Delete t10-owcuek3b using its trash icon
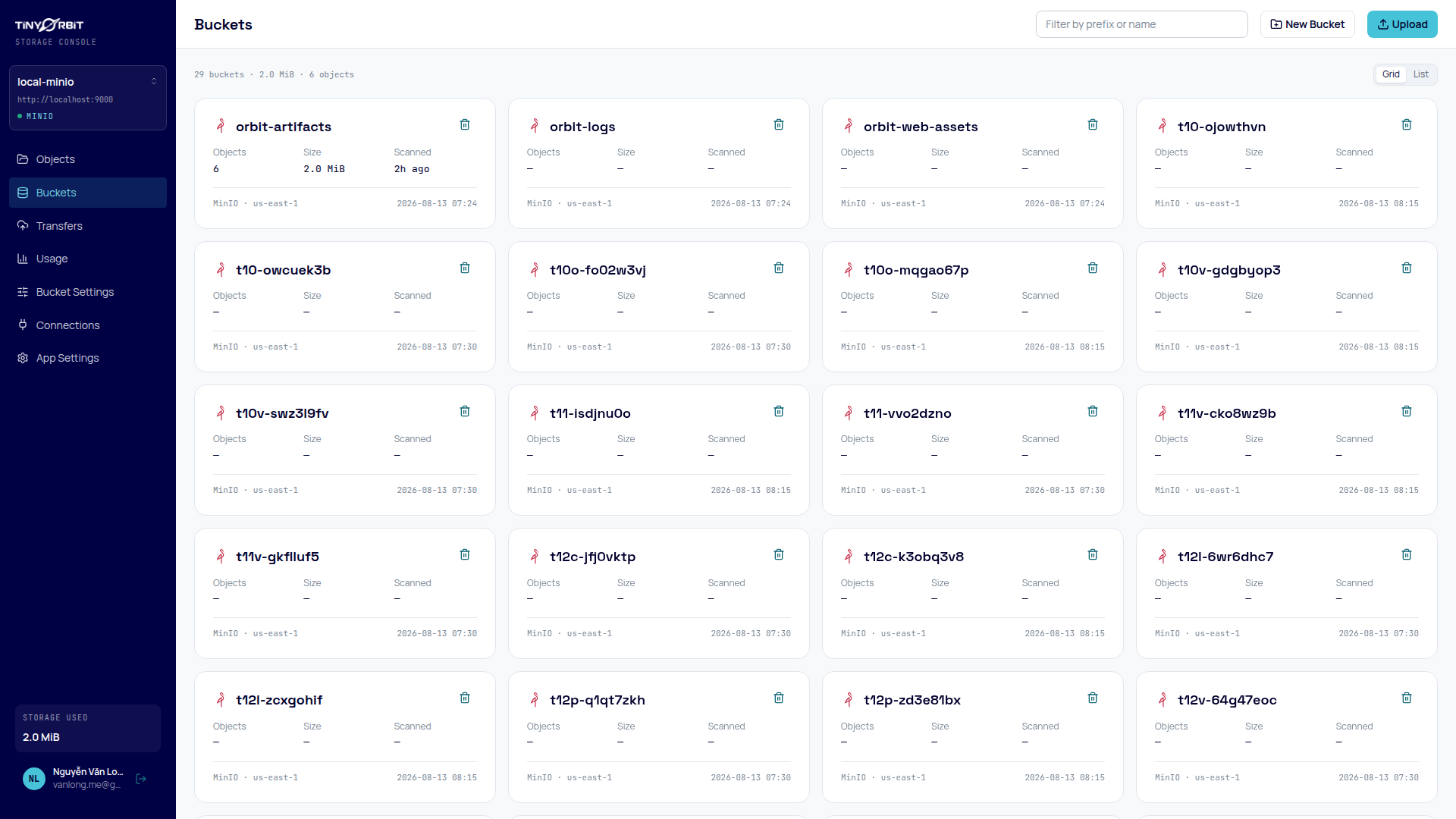Screen dimensions: 1456x819 pos(465,268)
